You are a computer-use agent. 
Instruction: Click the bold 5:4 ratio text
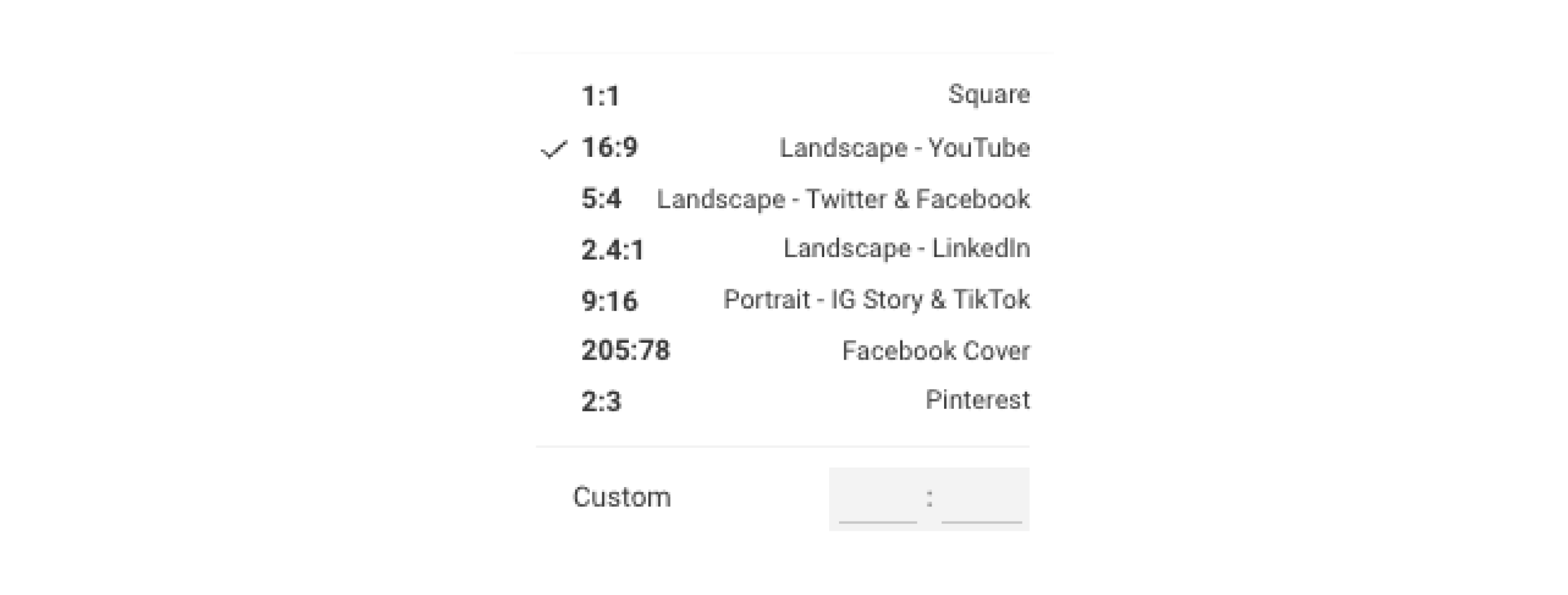coord(602,198)
